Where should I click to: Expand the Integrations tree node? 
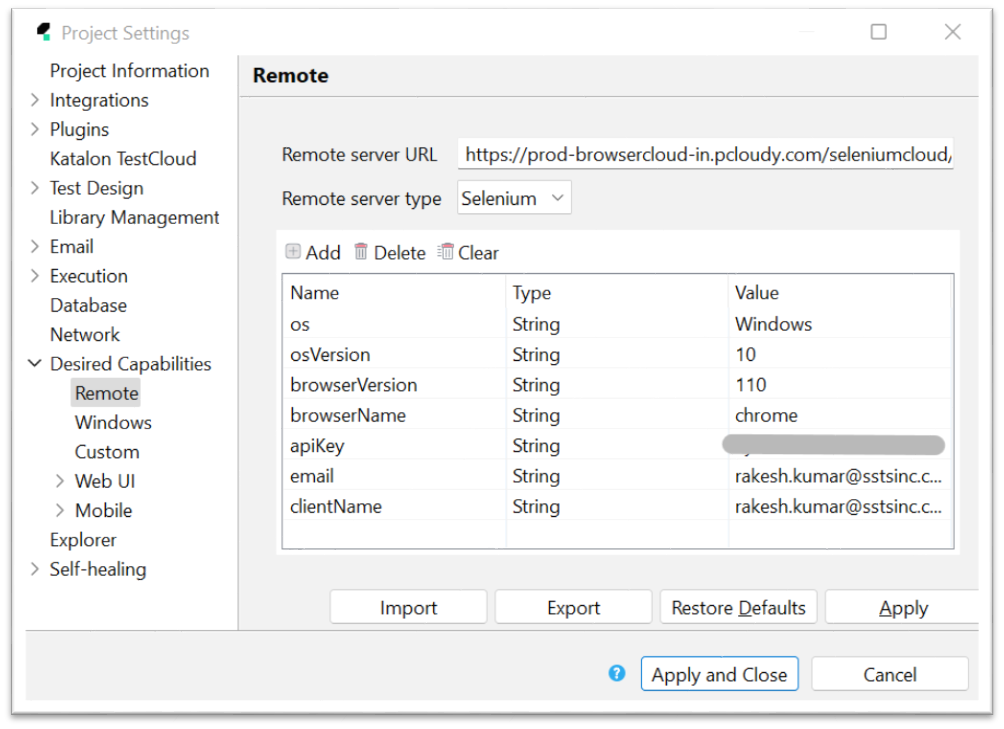[x=35, y=100]
